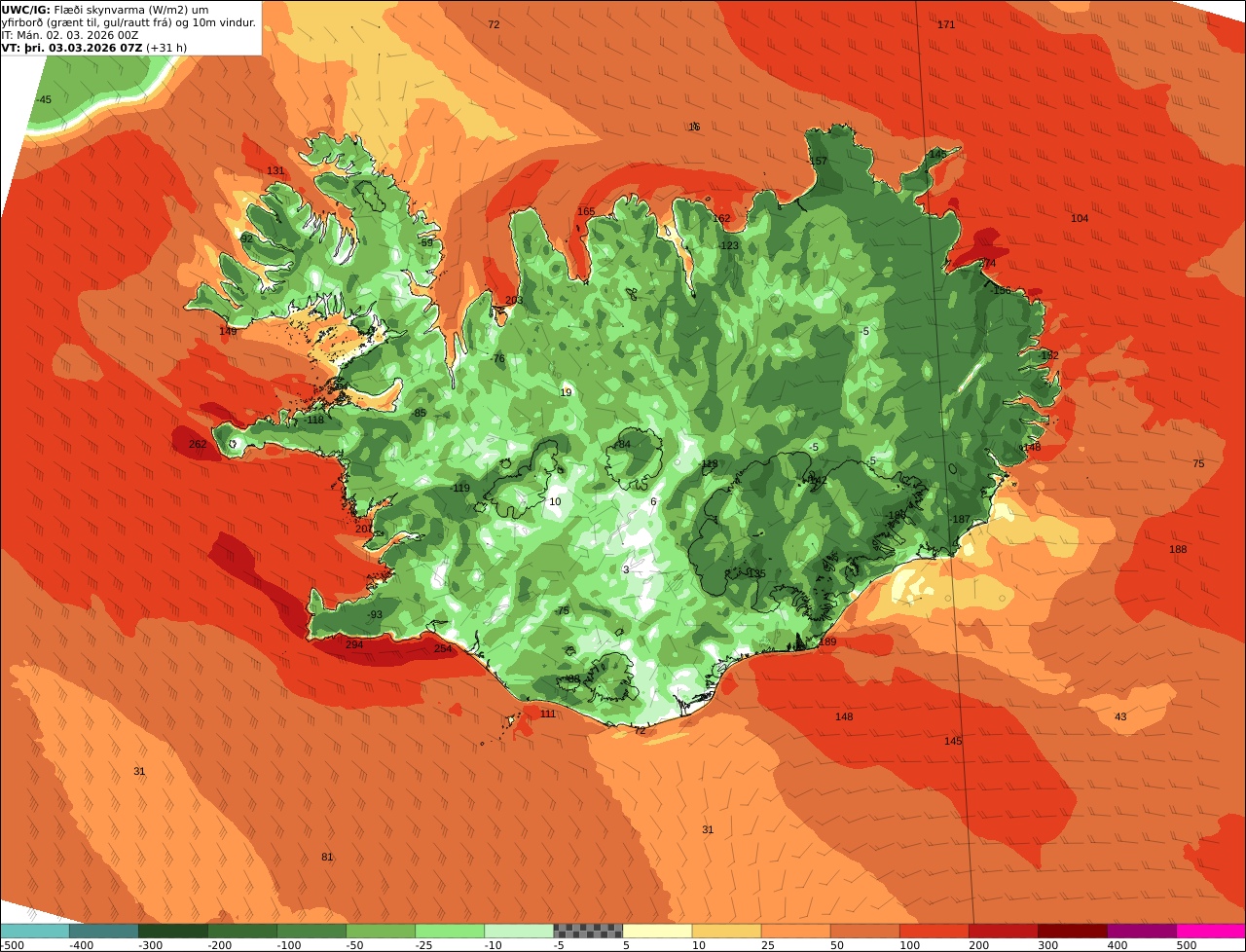
Task: Click the map value 262 west of Snæfellsnes
Action: point(198,445)
